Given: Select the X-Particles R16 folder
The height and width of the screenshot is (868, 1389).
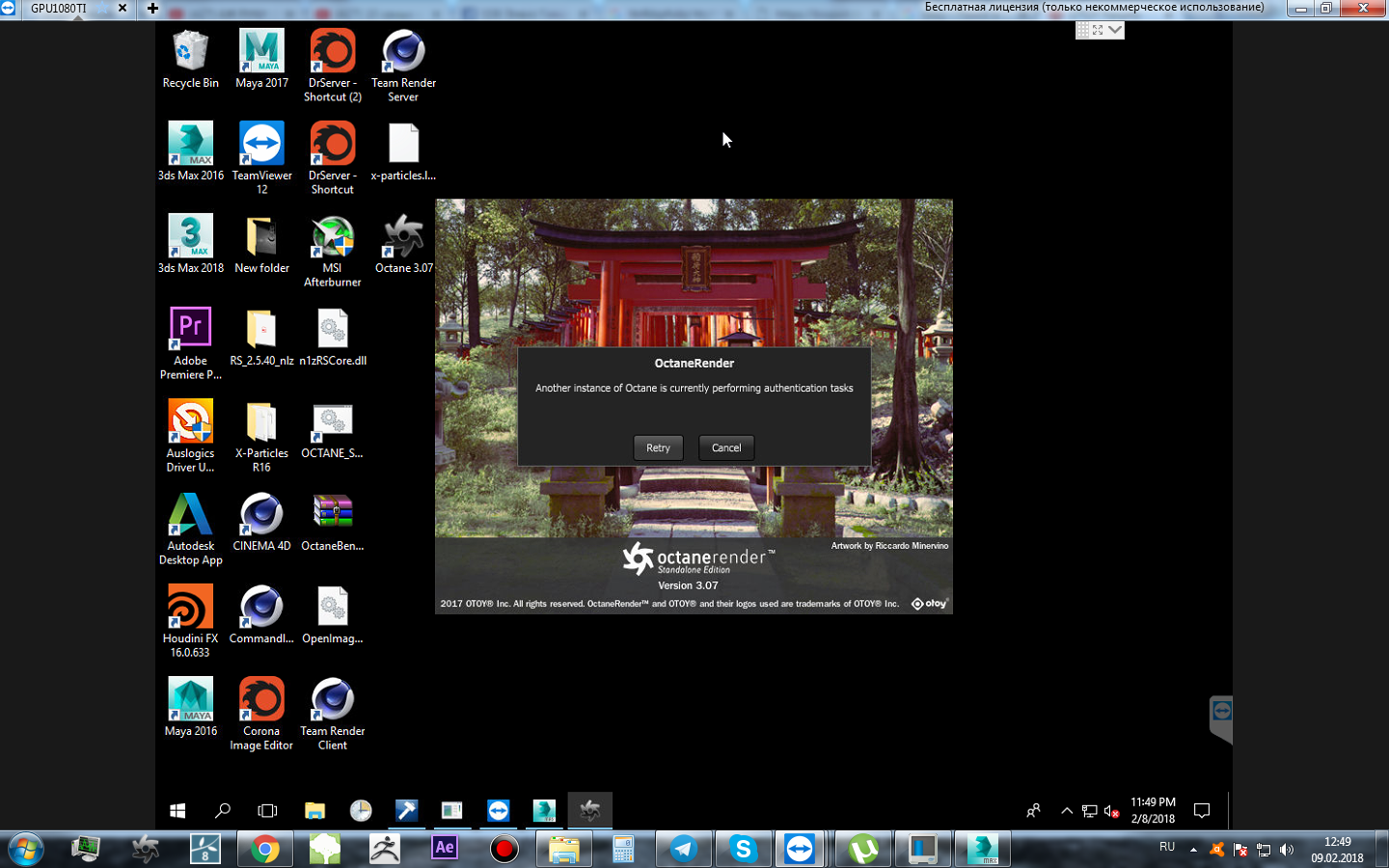Looking at the screenshot, I should (261, 436).
